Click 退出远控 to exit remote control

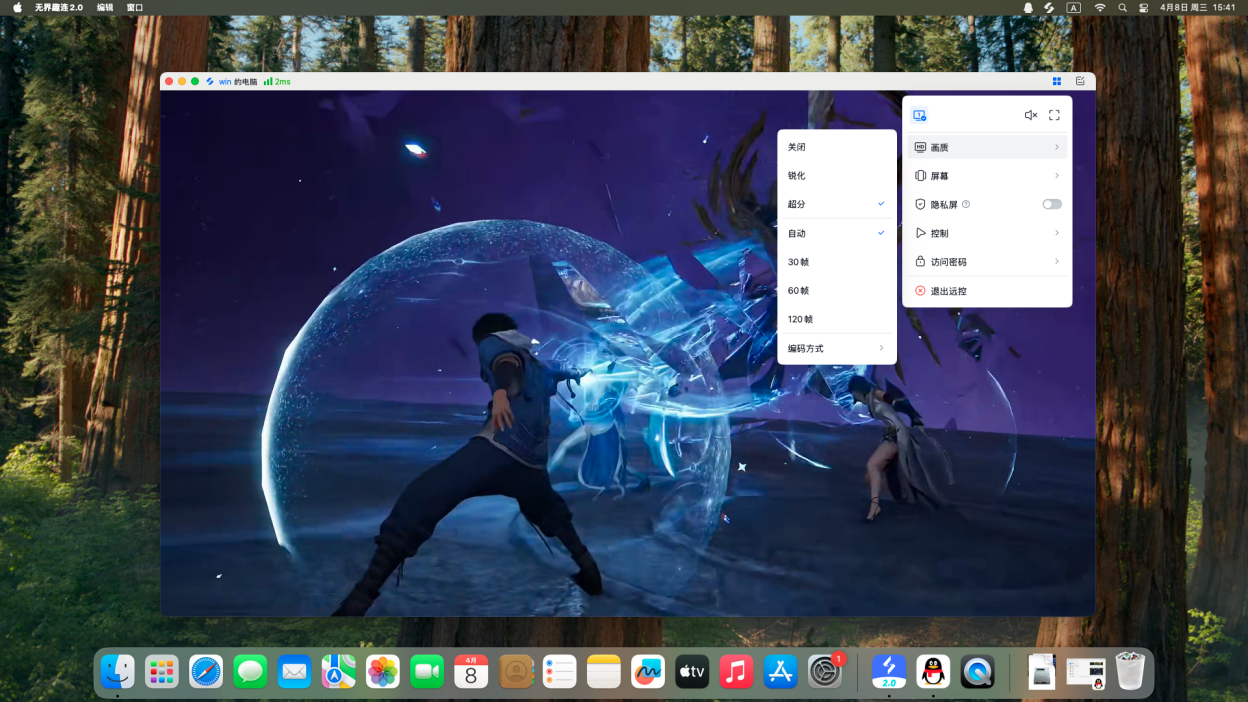pos(948,291)
